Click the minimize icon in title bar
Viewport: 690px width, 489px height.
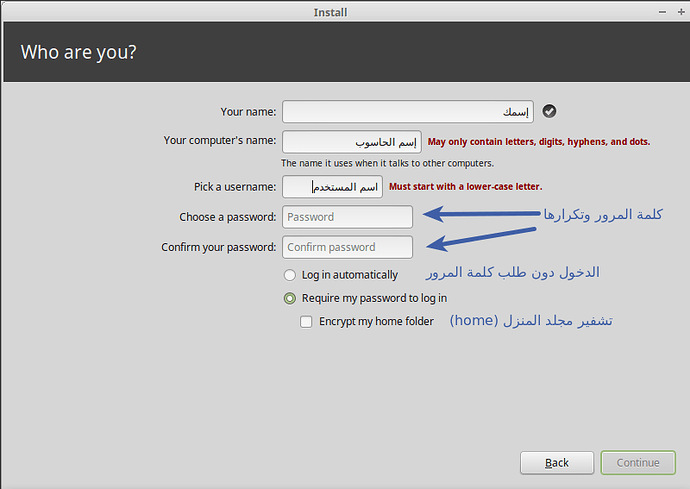coord(662,12)
